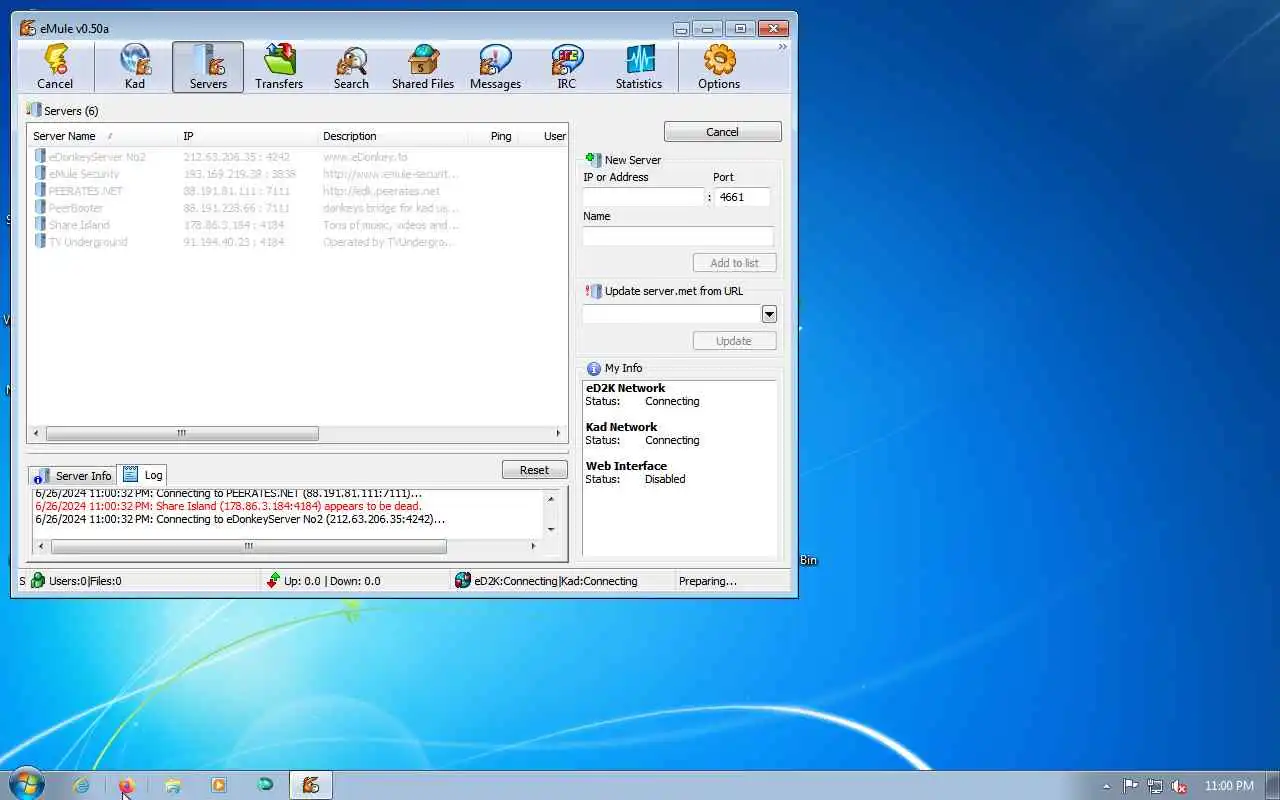Click the eMule taskbar button

pos(311,785)
